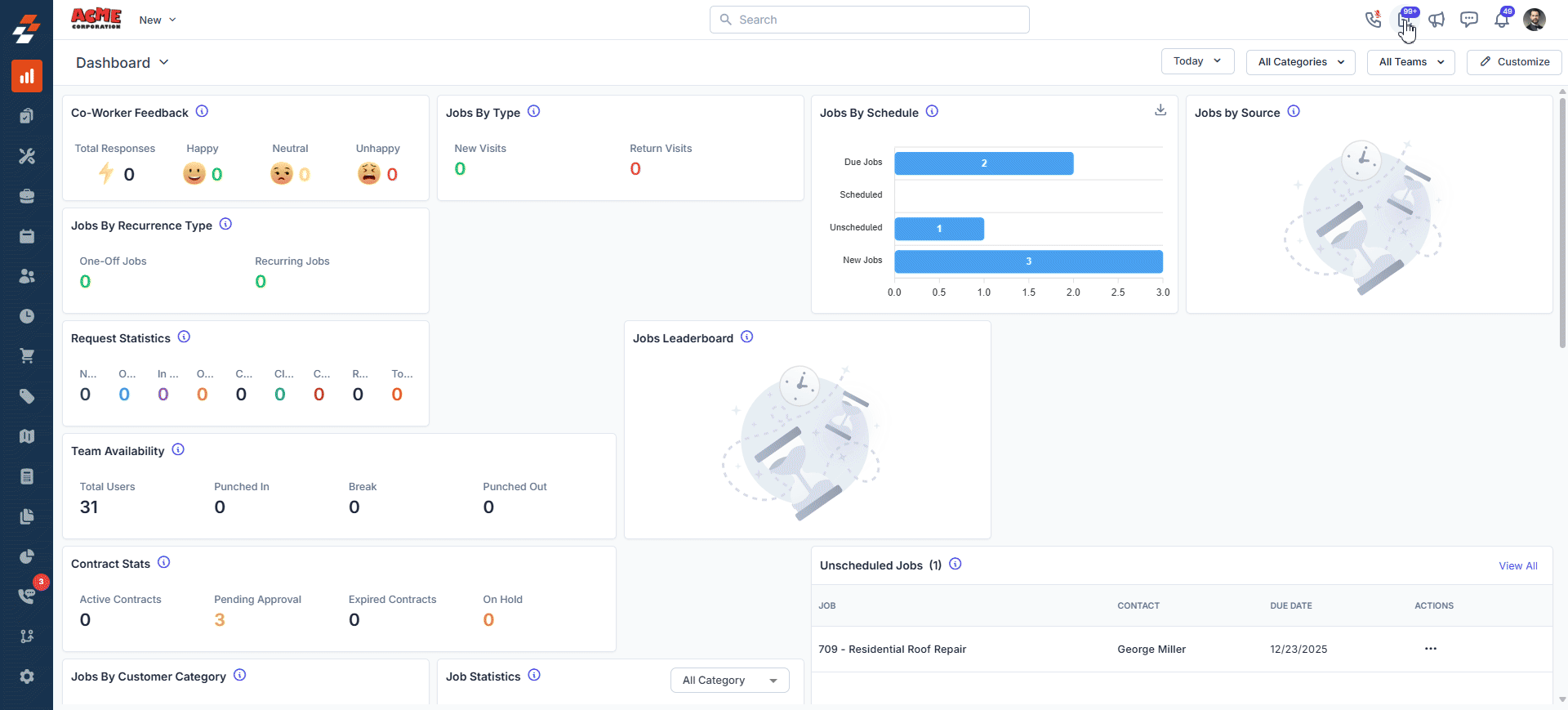The height and width of the screenshot is (710, 1568).
Task: Click Total Users value '31'
Action: tap(89, 507)
